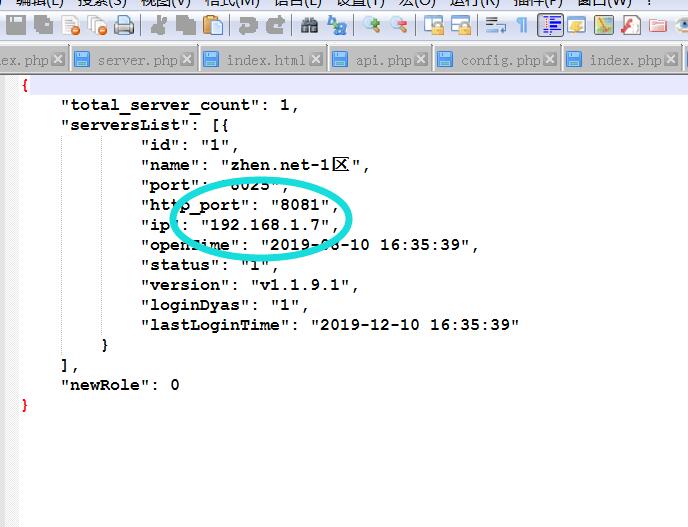Toggle word wrap in the toolbar

click(494, 25)
